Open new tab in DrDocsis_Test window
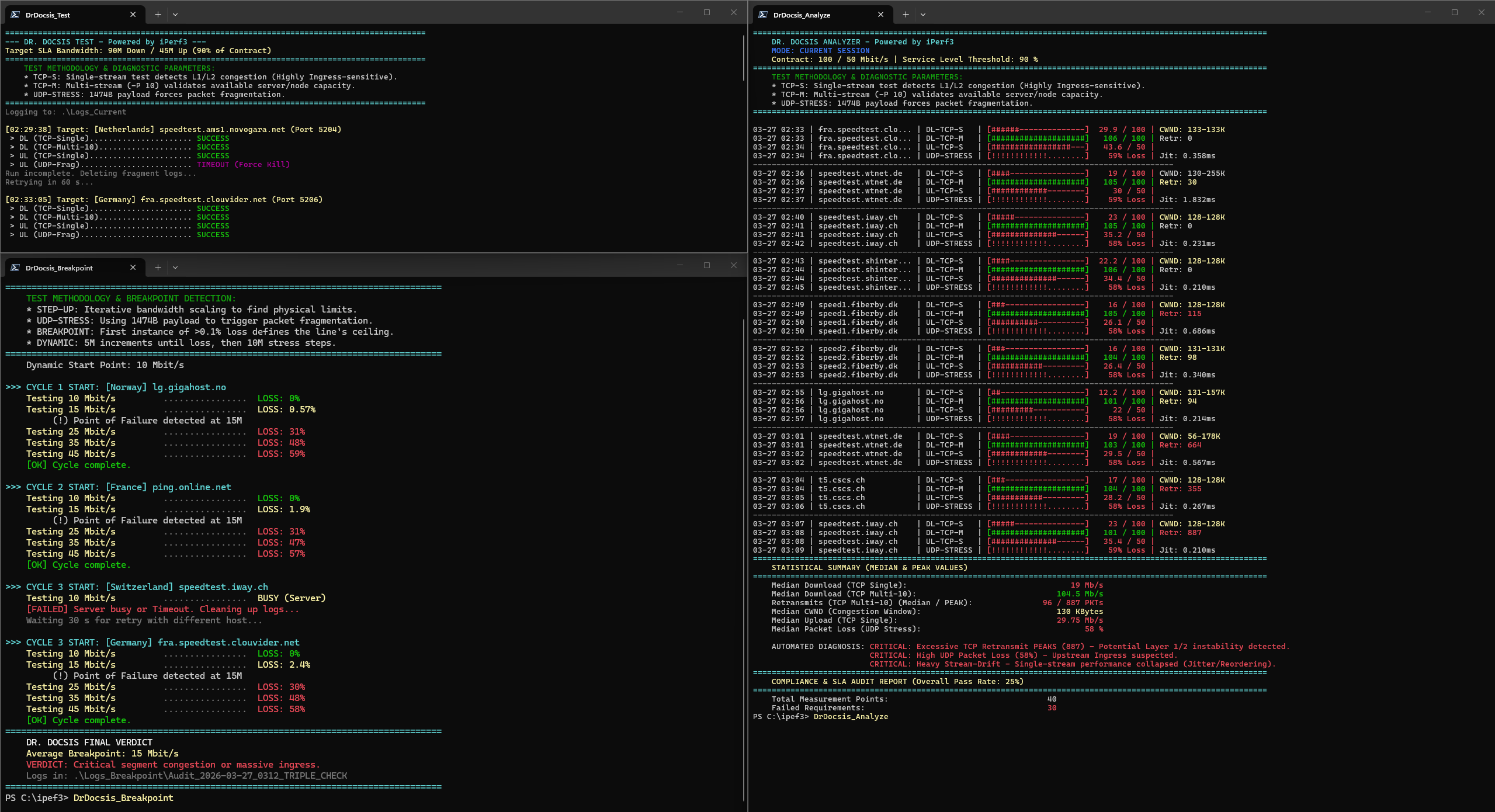This screenshot has height=812, width=1495. click(158, 15)
